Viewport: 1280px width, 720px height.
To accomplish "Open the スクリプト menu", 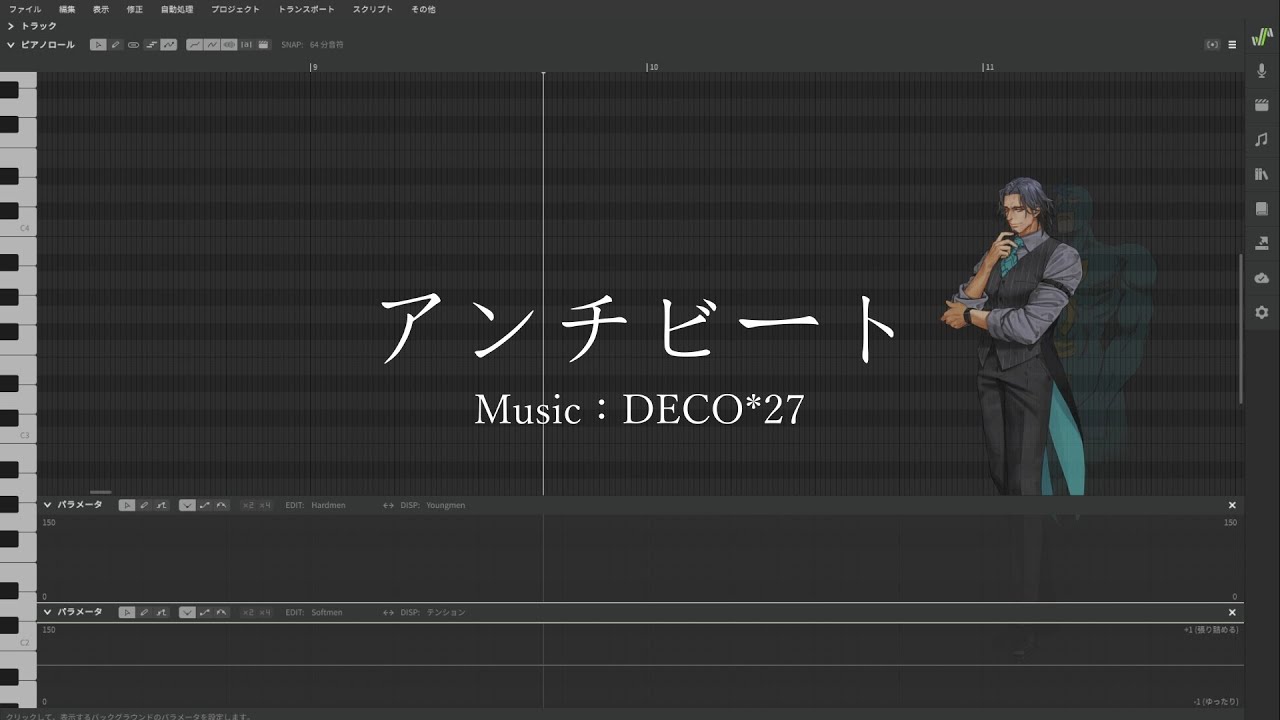I will tap(373, 9).
